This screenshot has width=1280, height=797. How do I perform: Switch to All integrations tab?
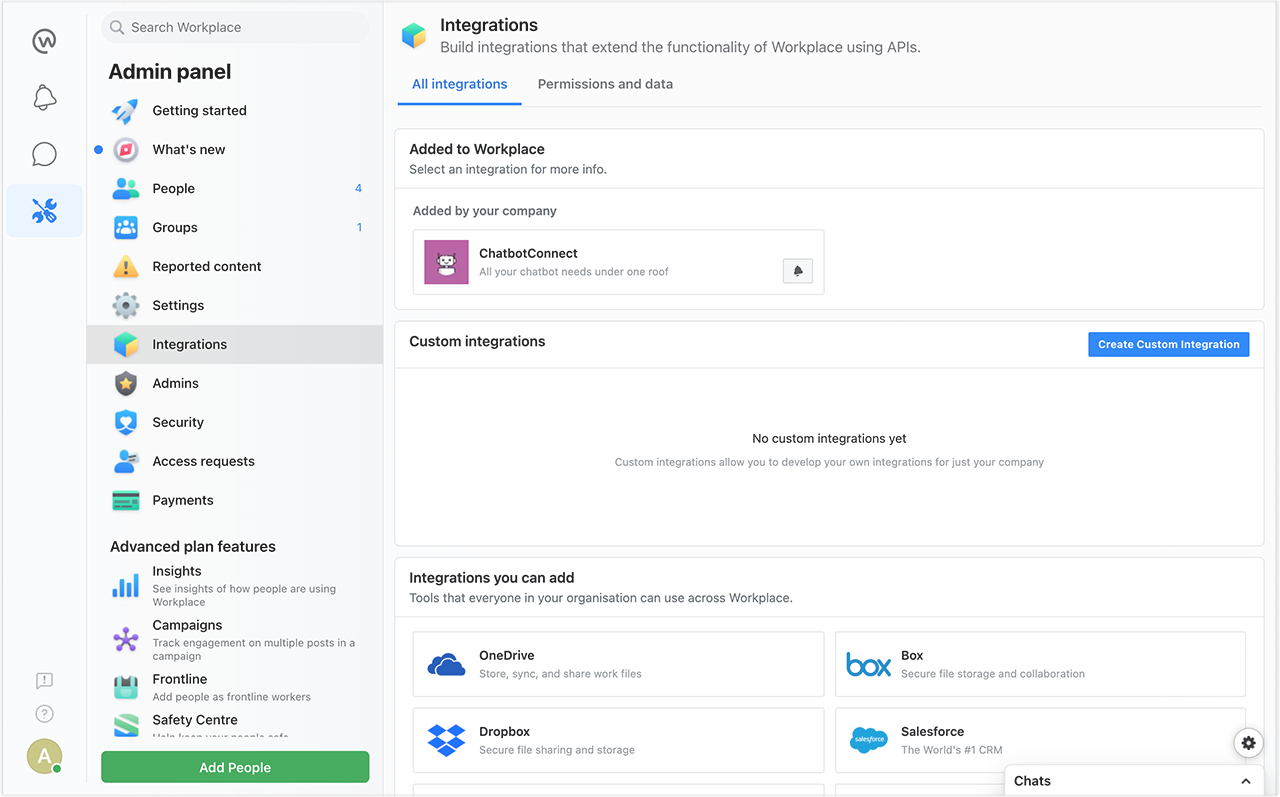(460, 85)
